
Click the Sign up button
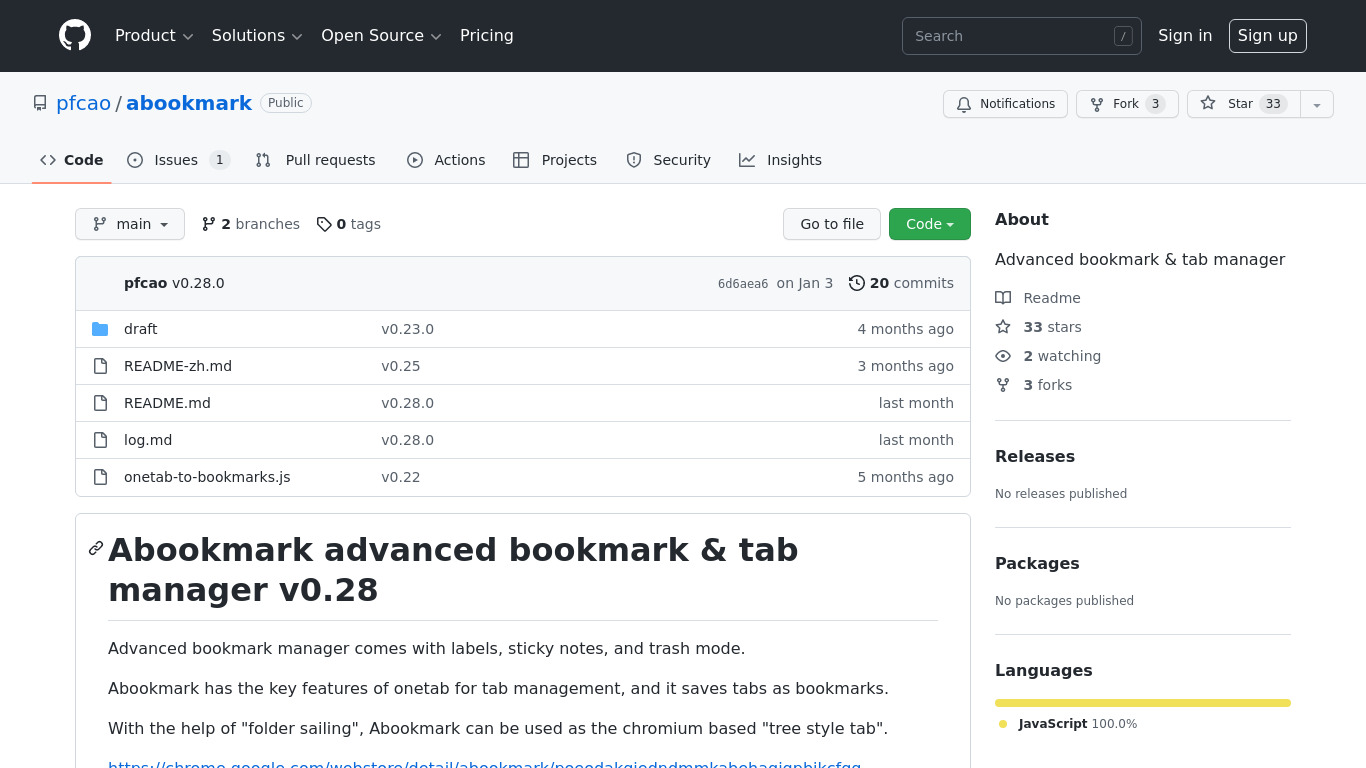(x=1268, y=36)
